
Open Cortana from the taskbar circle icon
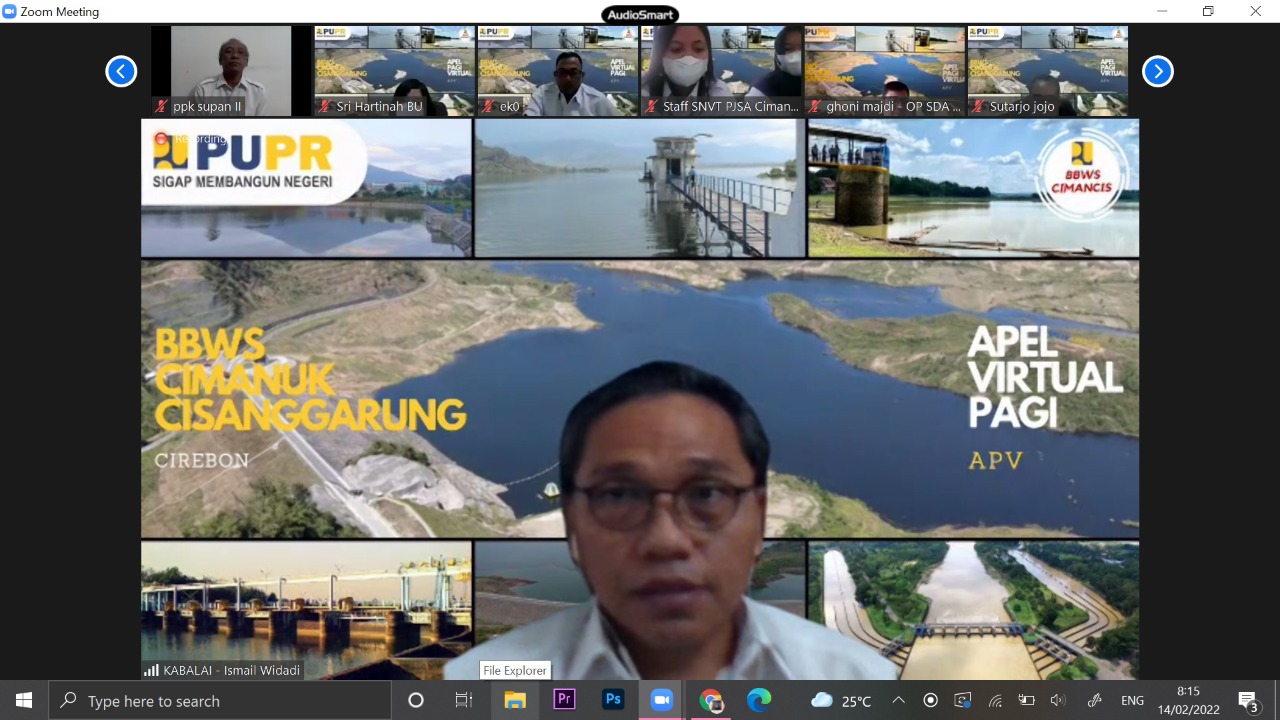tap(416, 700)
